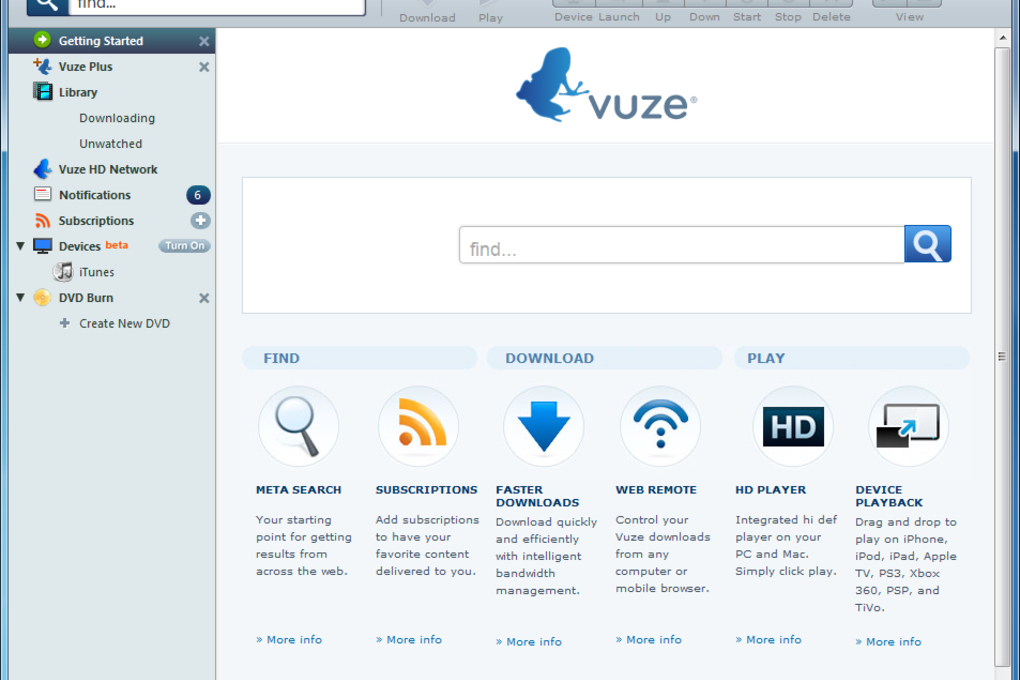
Task: Collapse the Devices tree section
Action: click(x=20, y=246)
